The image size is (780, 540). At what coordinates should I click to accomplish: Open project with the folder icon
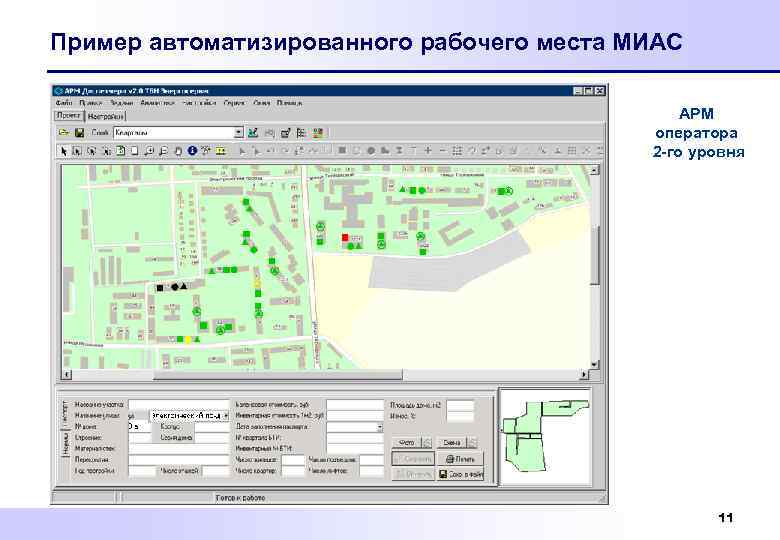(64, 133)
